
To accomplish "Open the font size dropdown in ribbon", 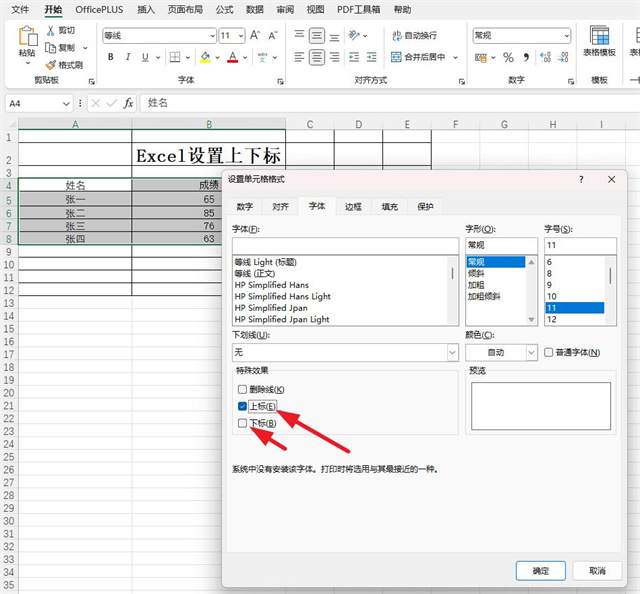I will coord(241,36).
